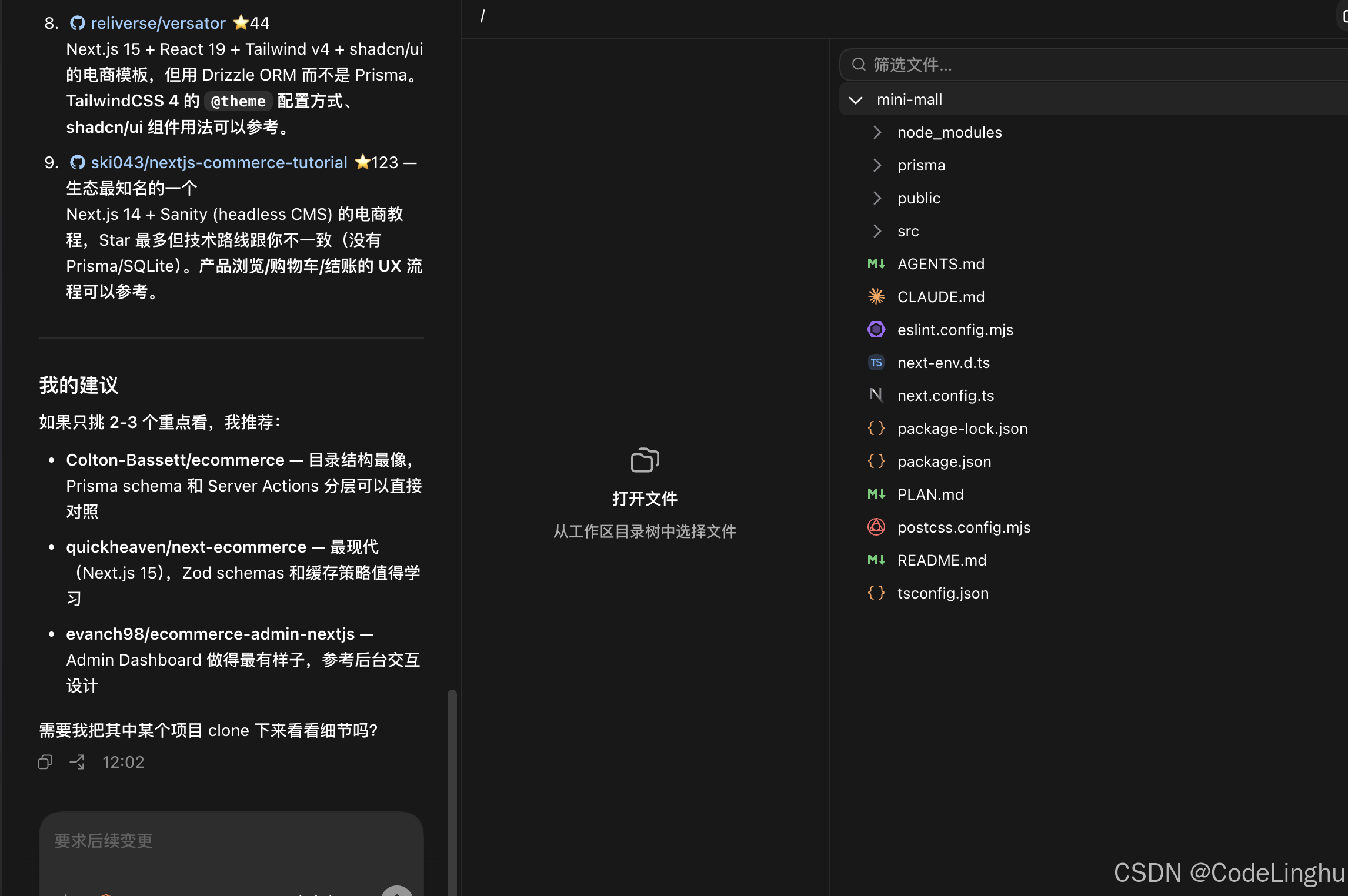Select next-env.d.ts file
1348x896 pixels.
click(943, 363)
